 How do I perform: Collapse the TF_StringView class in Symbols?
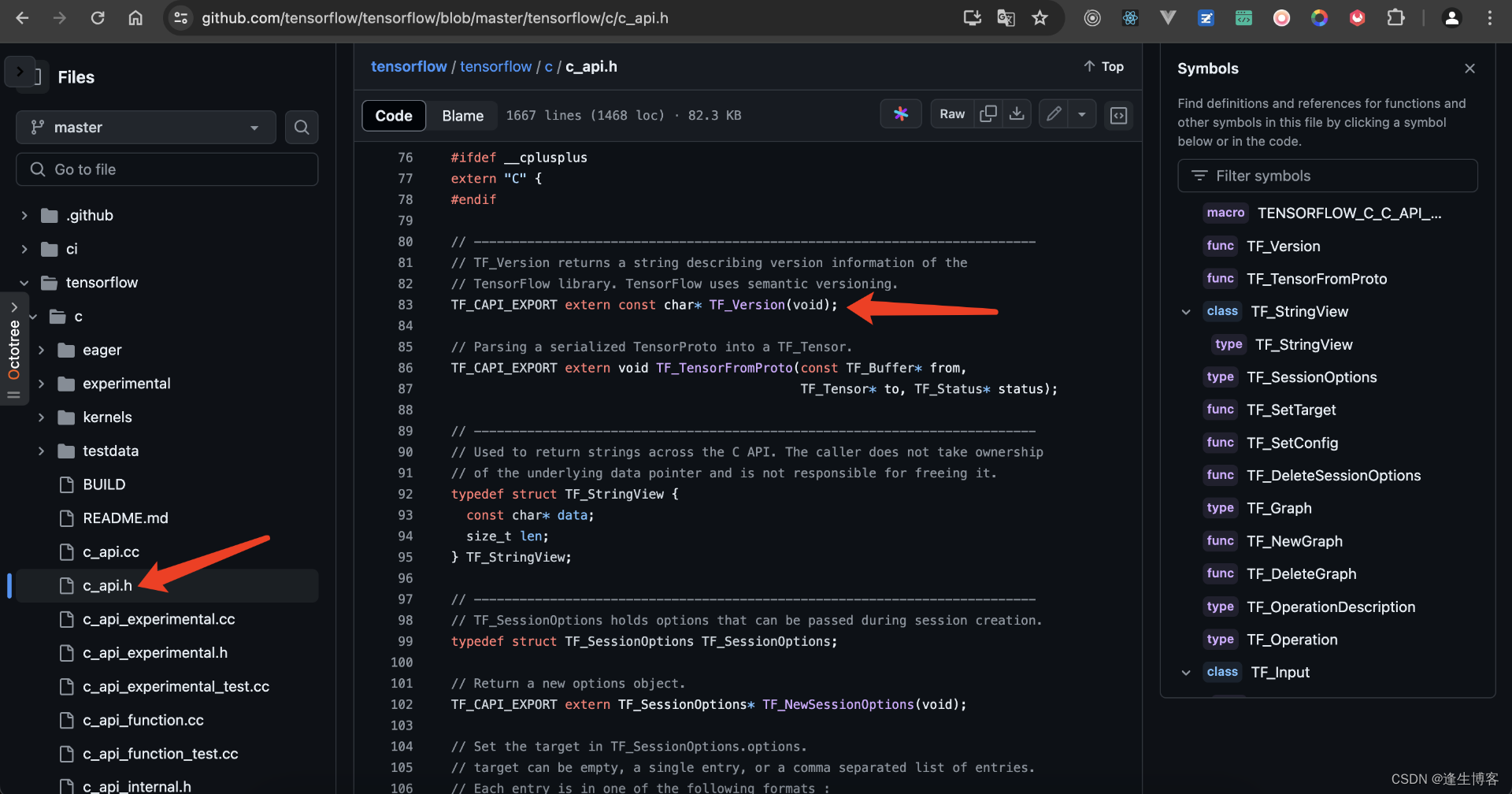click(1186, 311)
